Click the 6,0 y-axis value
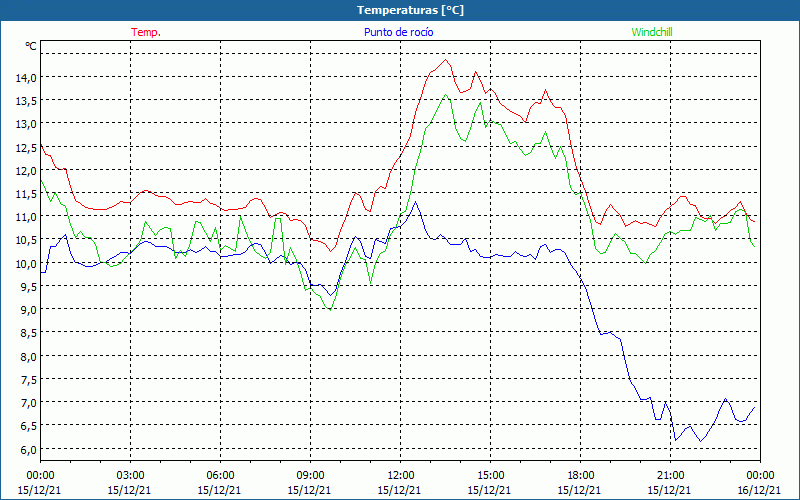800x500 pixels. (x=29, y=449)
